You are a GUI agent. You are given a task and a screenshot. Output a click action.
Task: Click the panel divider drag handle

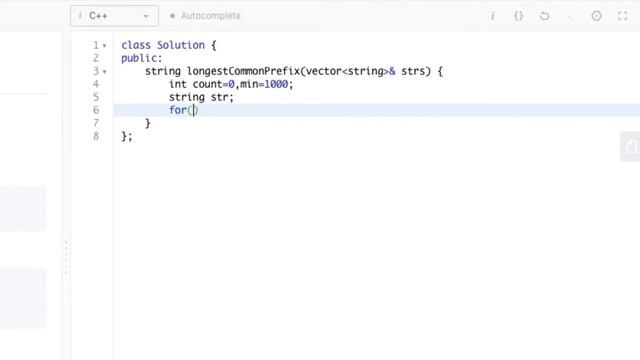(x=66, y=257)
